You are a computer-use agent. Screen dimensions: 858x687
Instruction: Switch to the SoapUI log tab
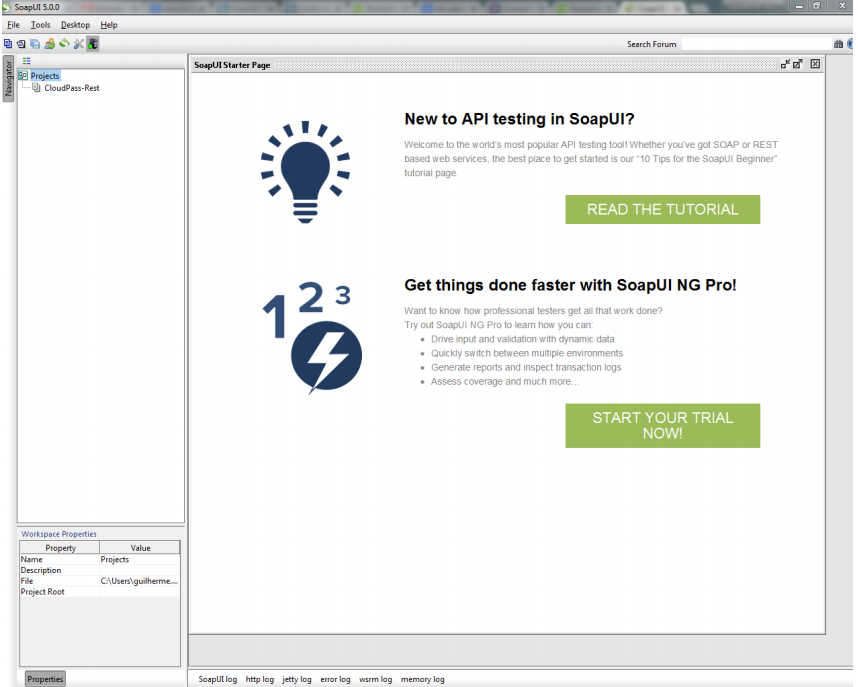tap(218, 679)
